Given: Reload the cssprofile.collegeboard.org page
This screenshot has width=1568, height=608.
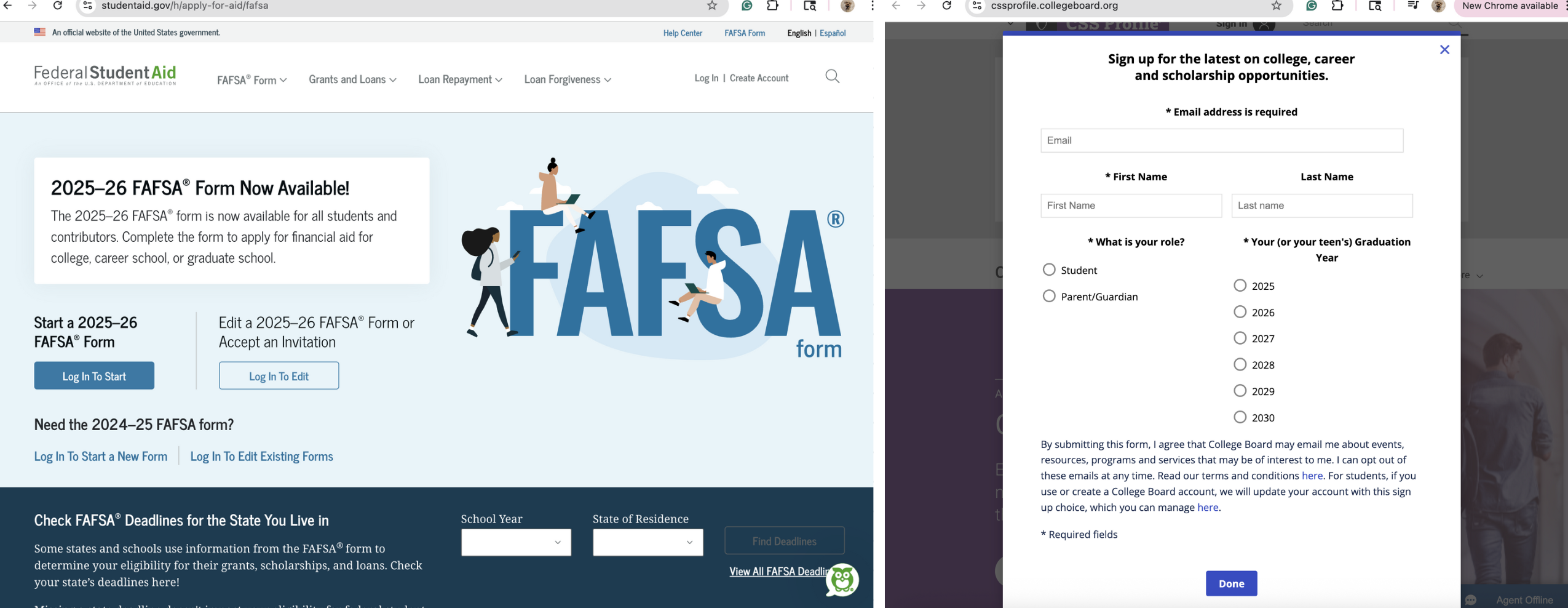Looking at the screenshot, I should point(947,6).
